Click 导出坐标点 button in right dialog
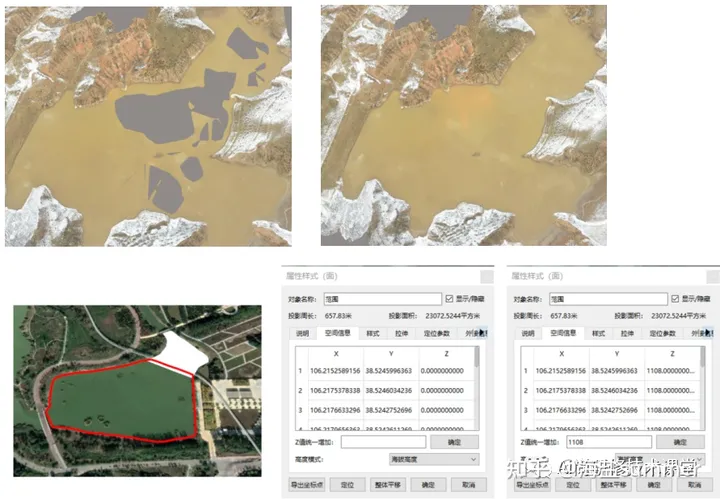This screenshot has width=720, height=499. tap(533, 485)
